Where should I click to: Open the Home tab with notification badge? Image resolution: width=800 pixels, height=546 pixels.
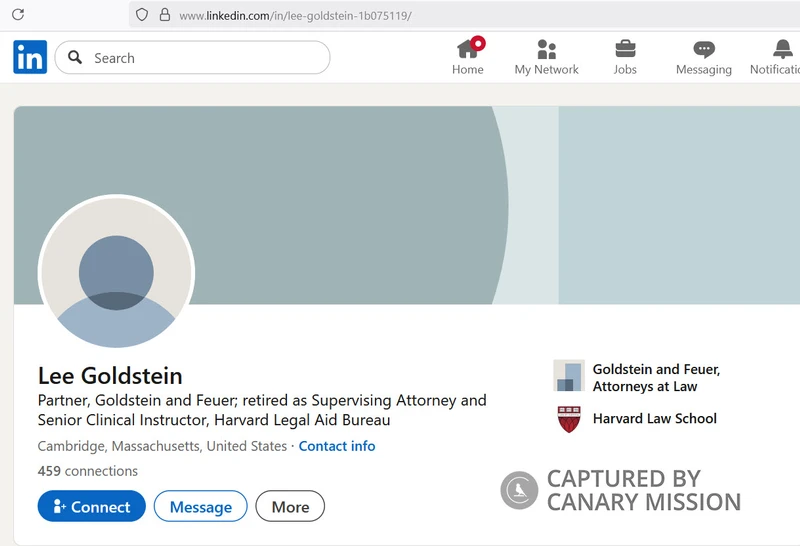point(468,57)
